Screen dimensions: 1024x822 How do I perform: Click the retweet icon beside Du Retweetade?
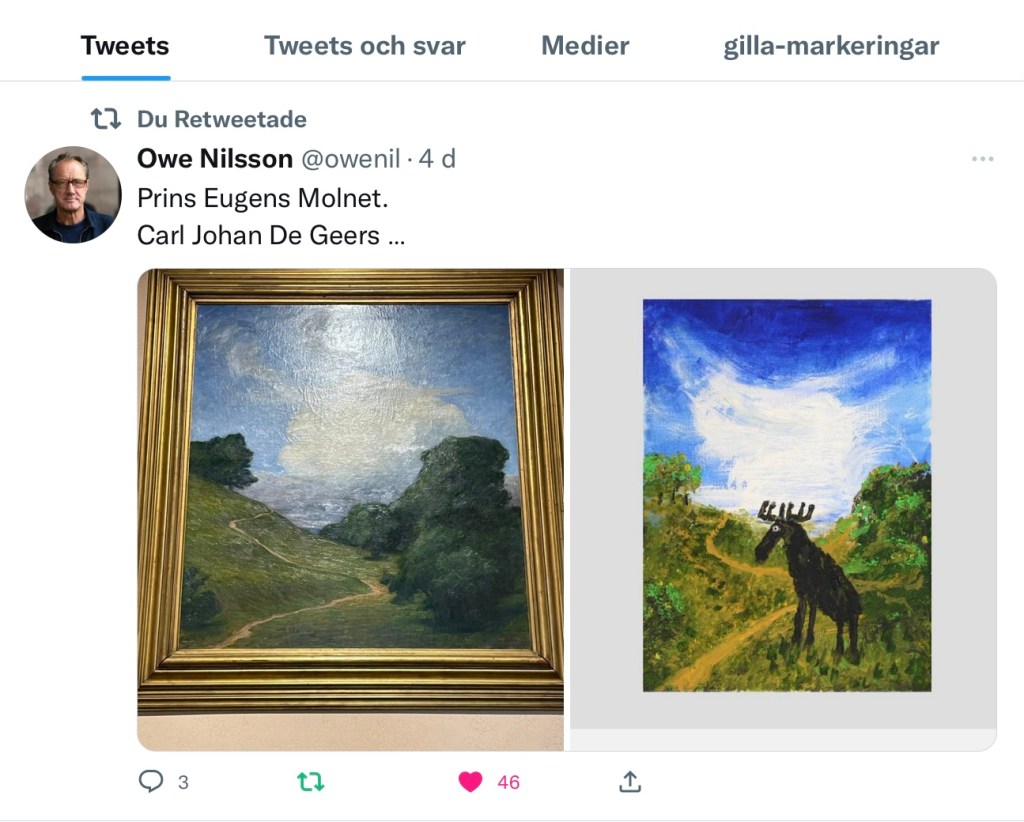point(106,119)
